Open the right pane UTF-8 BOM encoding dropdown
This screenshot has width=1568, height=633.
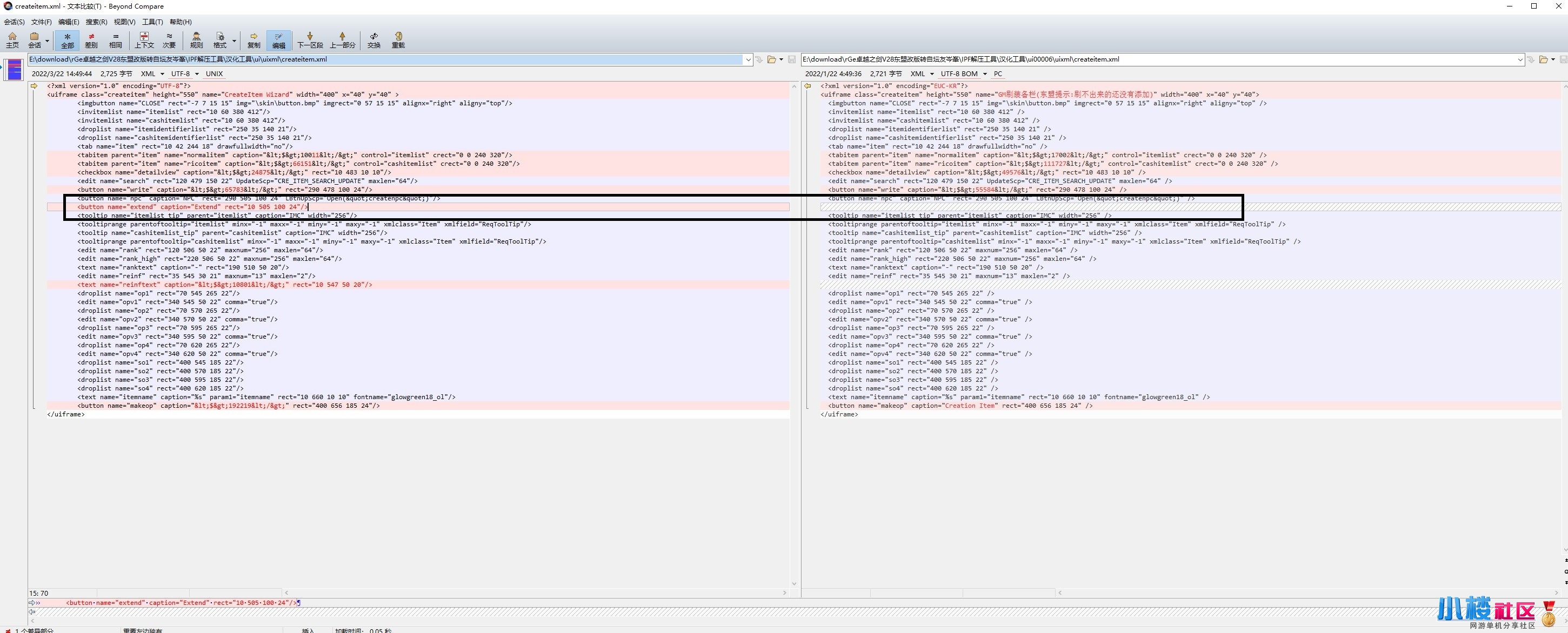click(964, 73)
